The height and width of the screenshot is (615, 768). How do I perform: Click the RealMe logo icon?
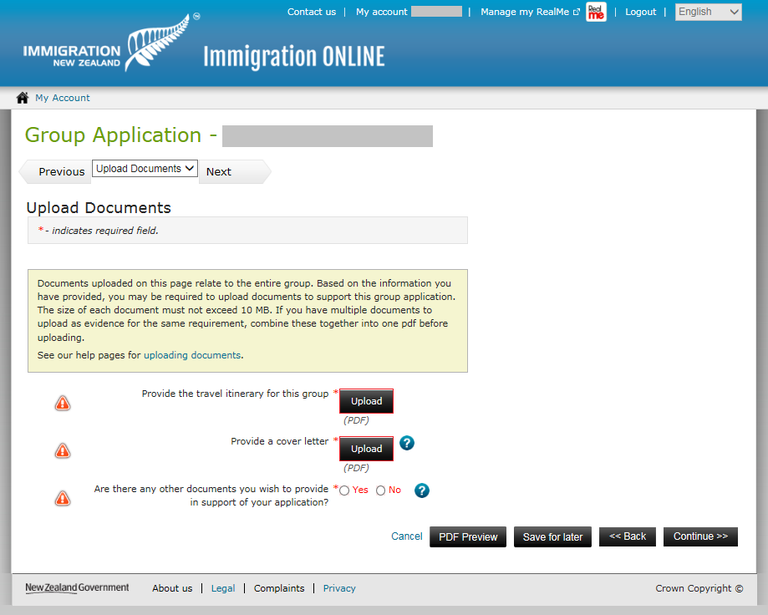coord(596,12)
